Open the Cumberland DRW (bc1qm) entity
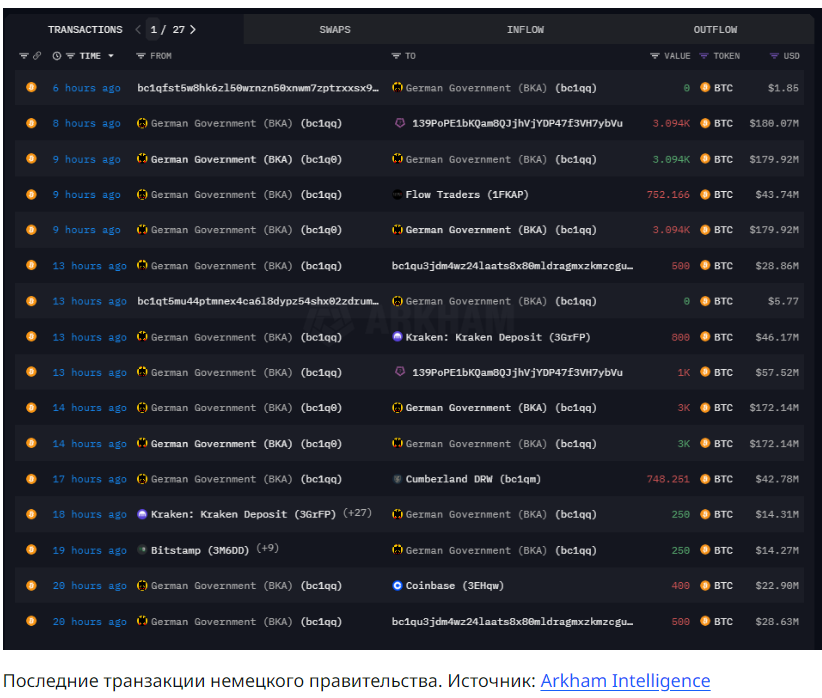 473,479
